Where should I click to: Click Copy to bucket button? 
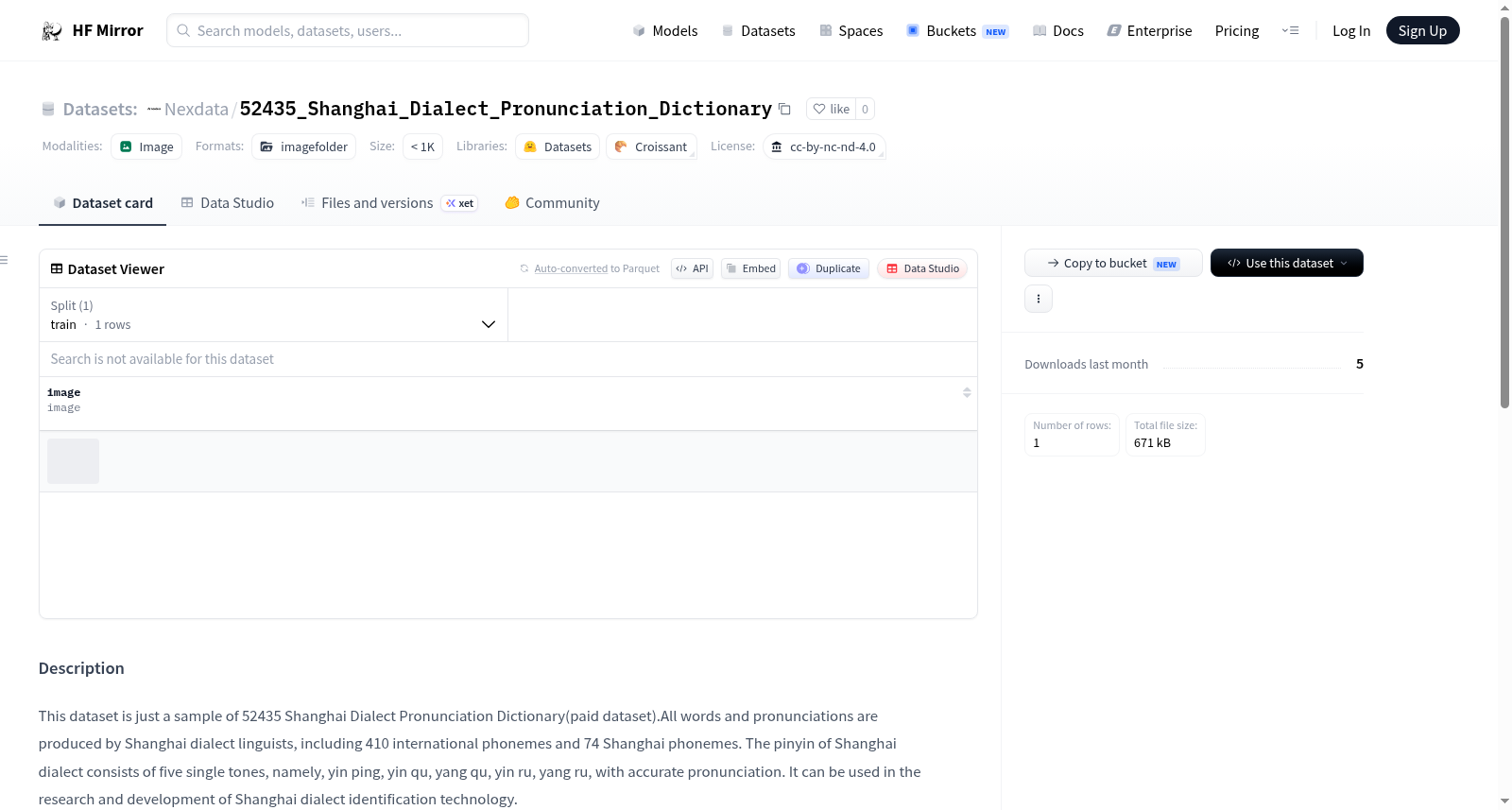(x=1113, y=263)
